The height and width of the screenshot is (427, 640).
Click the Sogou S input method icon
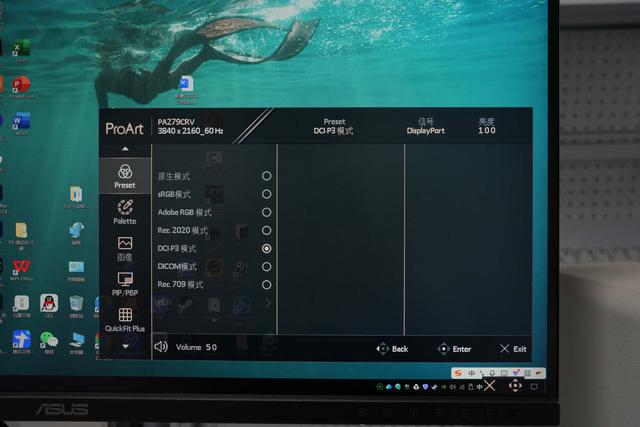click(459, 373)
